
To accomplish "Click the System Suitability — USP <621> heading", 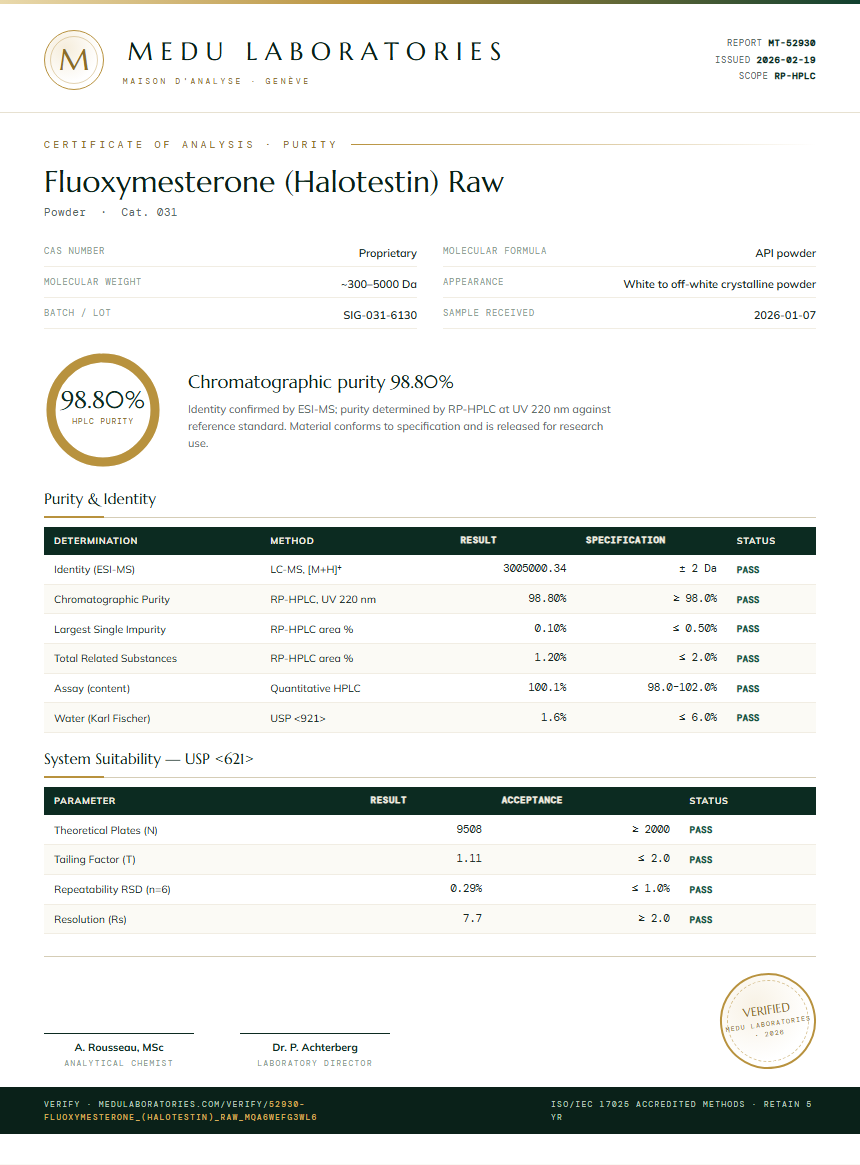I will [149, 759].
